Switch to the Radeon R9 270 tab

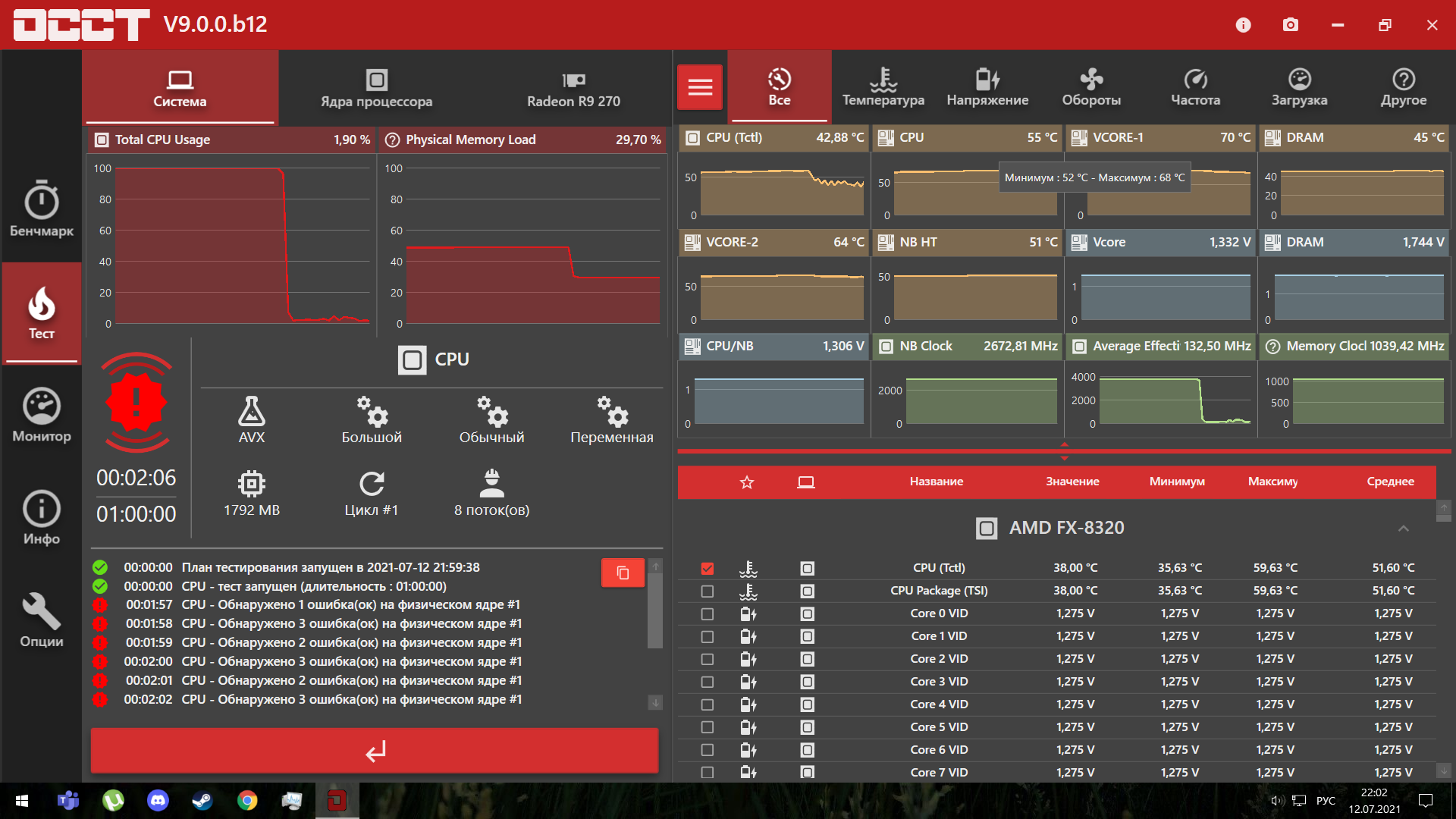click(x=573, y=89)
